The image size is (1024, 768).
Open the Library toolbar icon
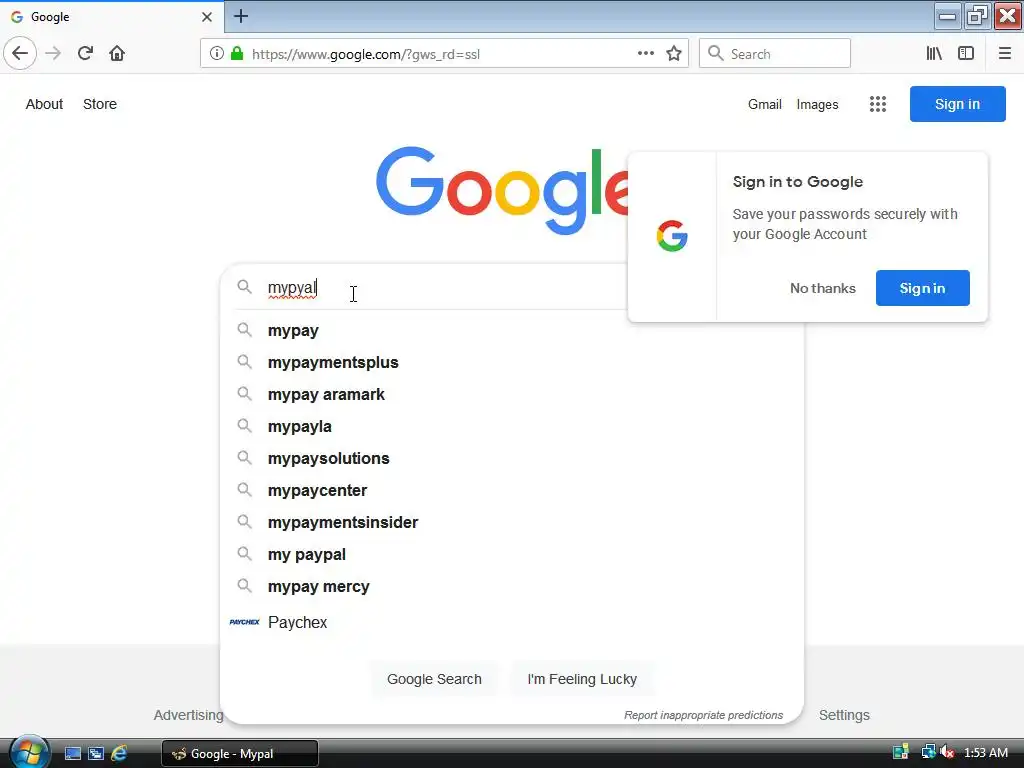[934, 54]
